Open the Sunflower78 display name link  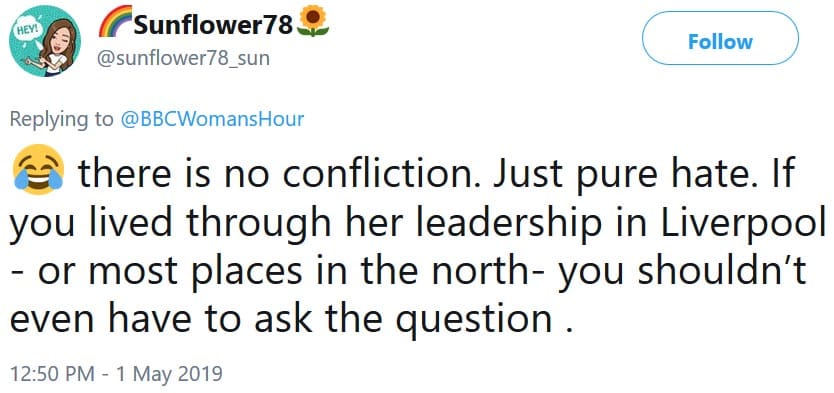coord(213,24)
